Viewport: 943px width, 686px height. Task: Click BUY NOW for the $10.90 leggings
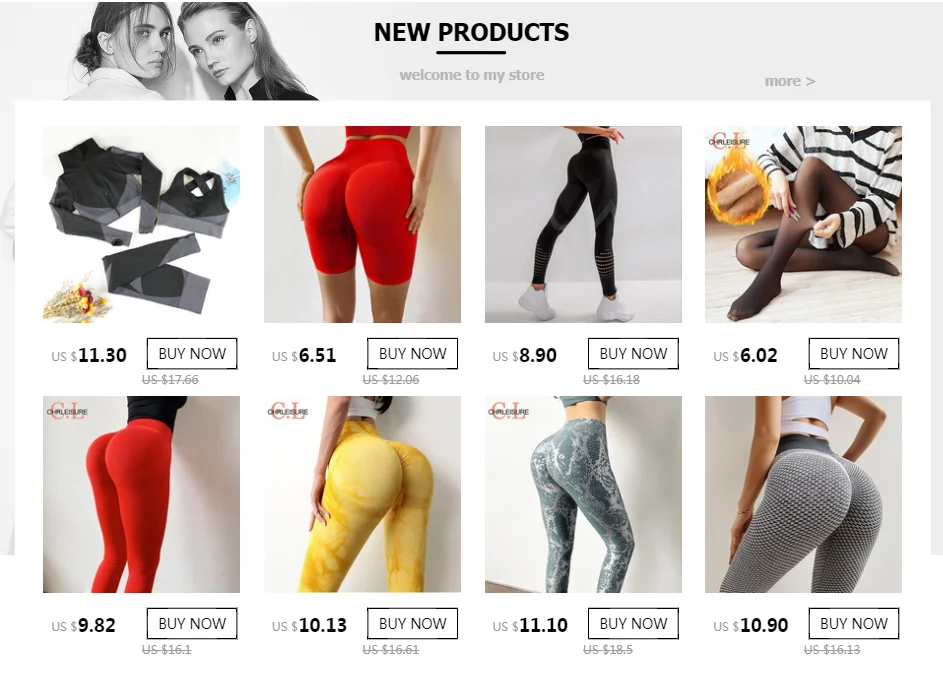(x=854, y=623)
